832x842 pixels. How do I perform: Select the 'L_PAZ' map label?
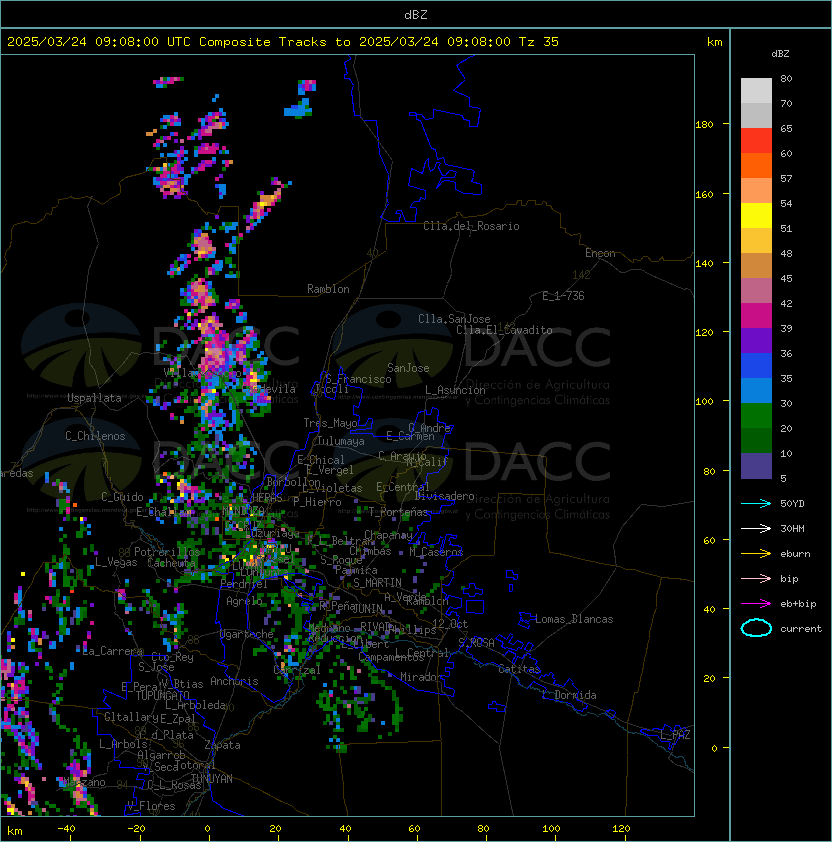tap(675, 735)
